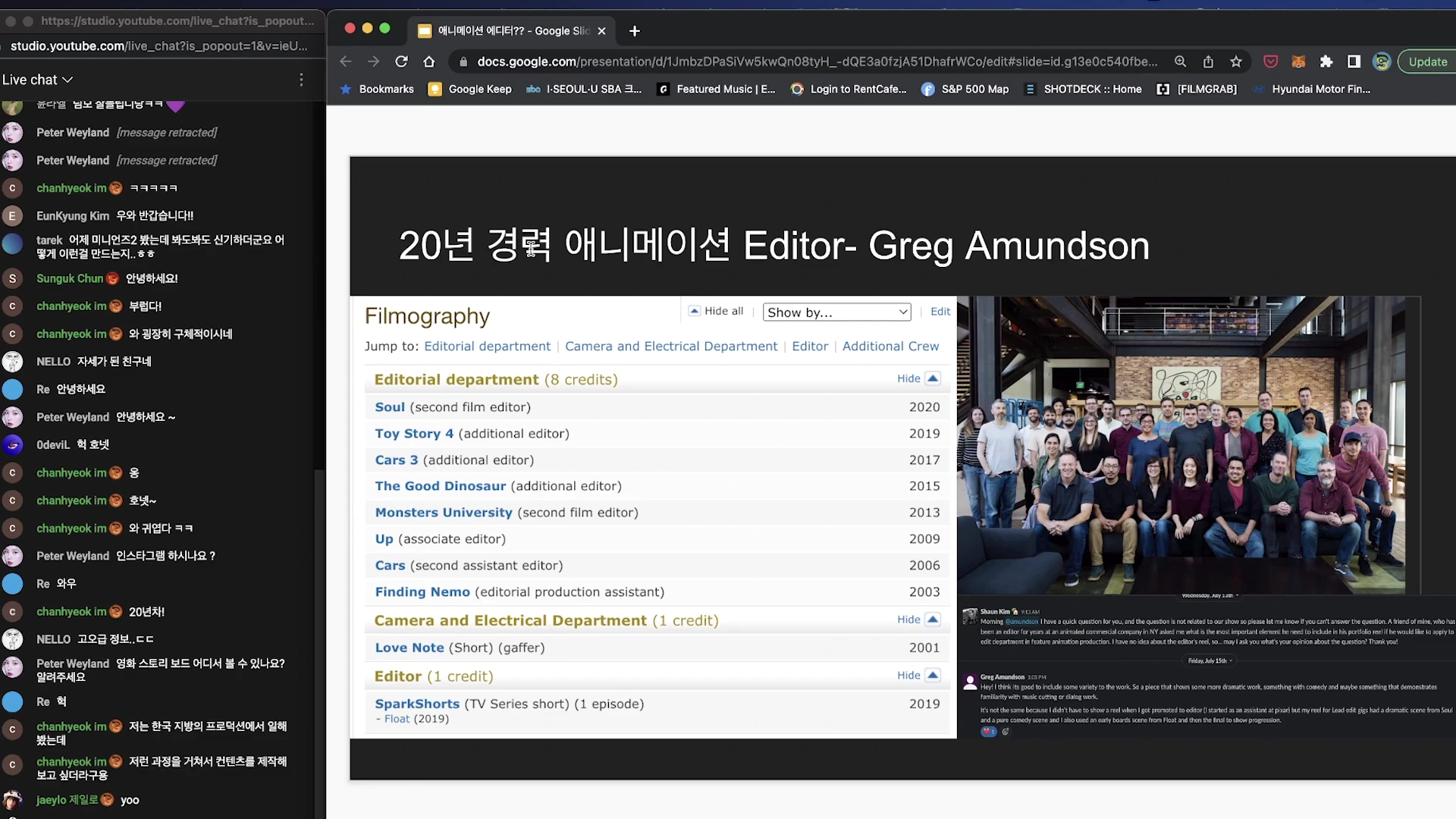The image size is (1456, 819).
Task: Open the Love Note short link
Action: click(x=409, y=648)
